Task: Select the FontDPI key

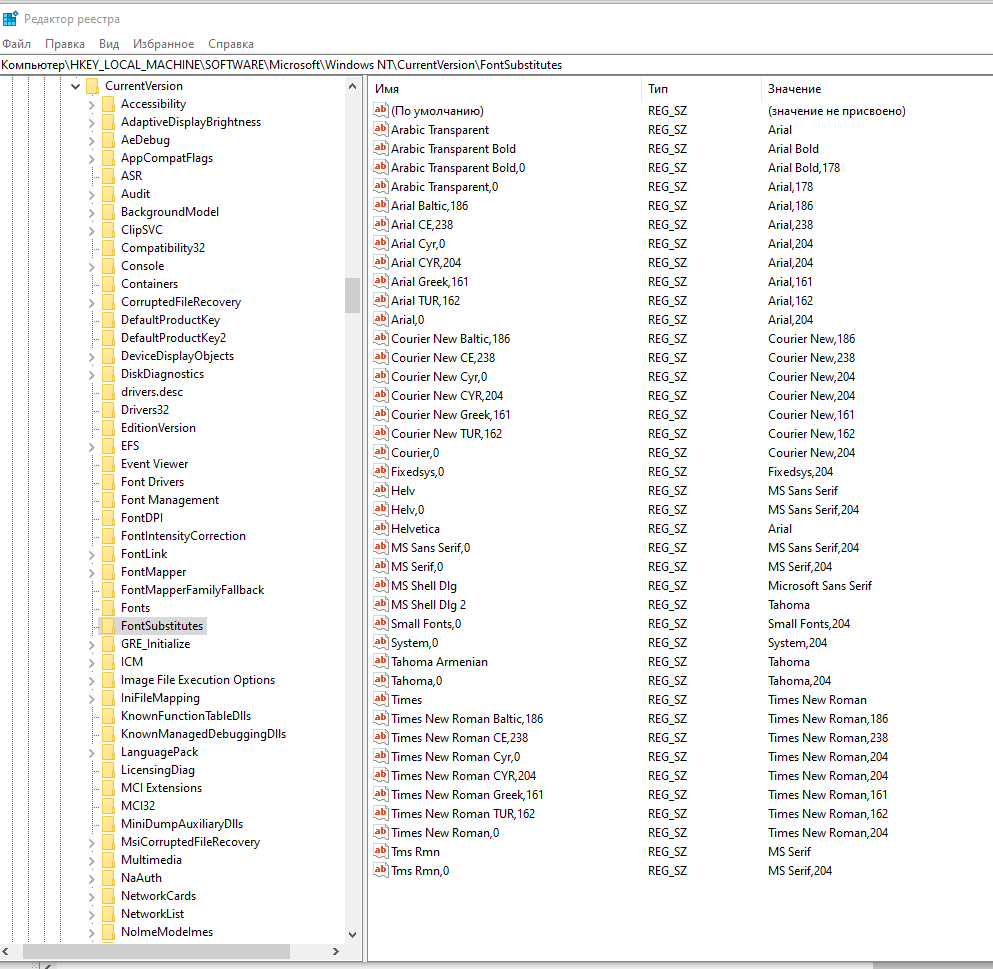Action: point(142,517)
